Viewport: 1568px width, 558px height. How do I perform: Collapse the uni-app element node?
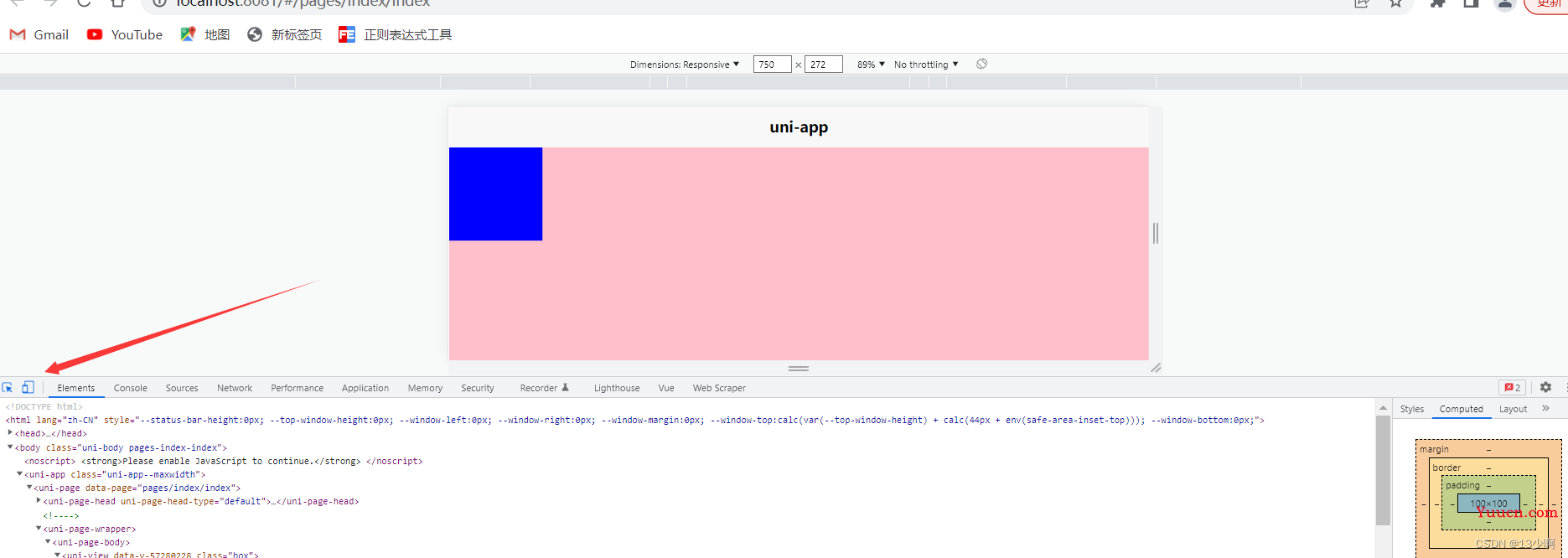(x=19, y=474)
